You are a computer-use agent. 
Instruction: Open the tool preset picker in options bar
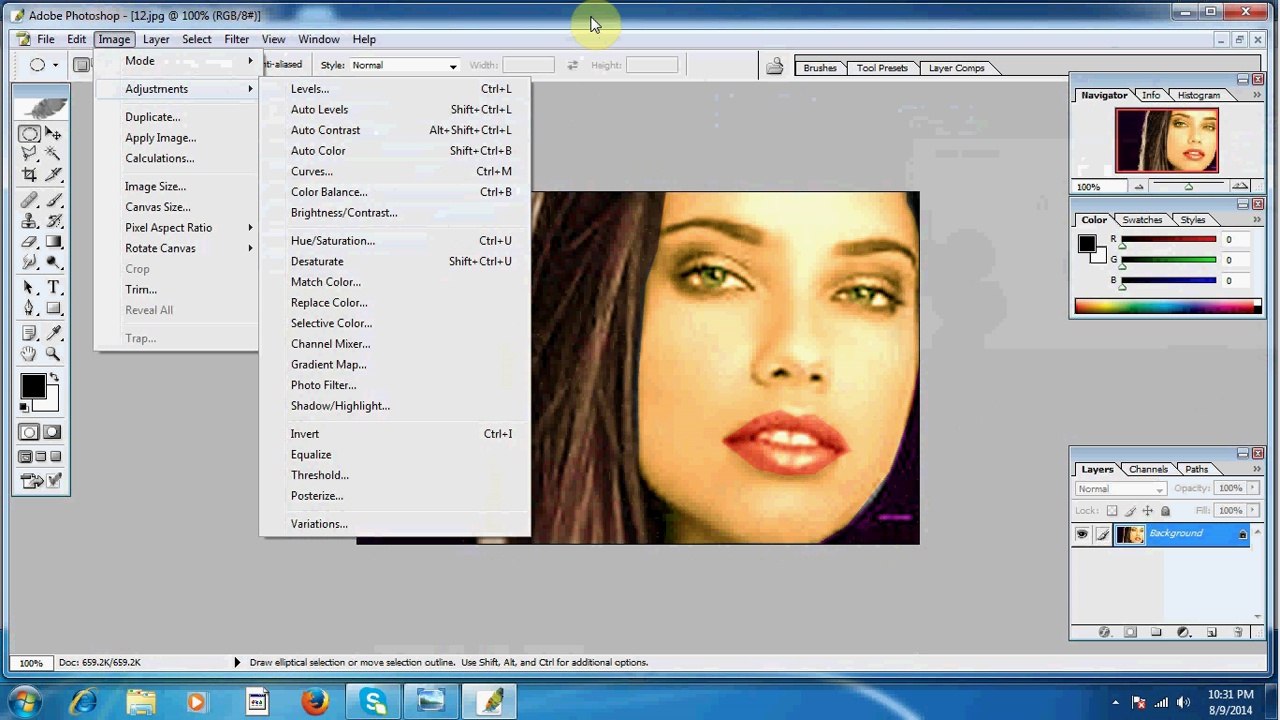(45, 65)
